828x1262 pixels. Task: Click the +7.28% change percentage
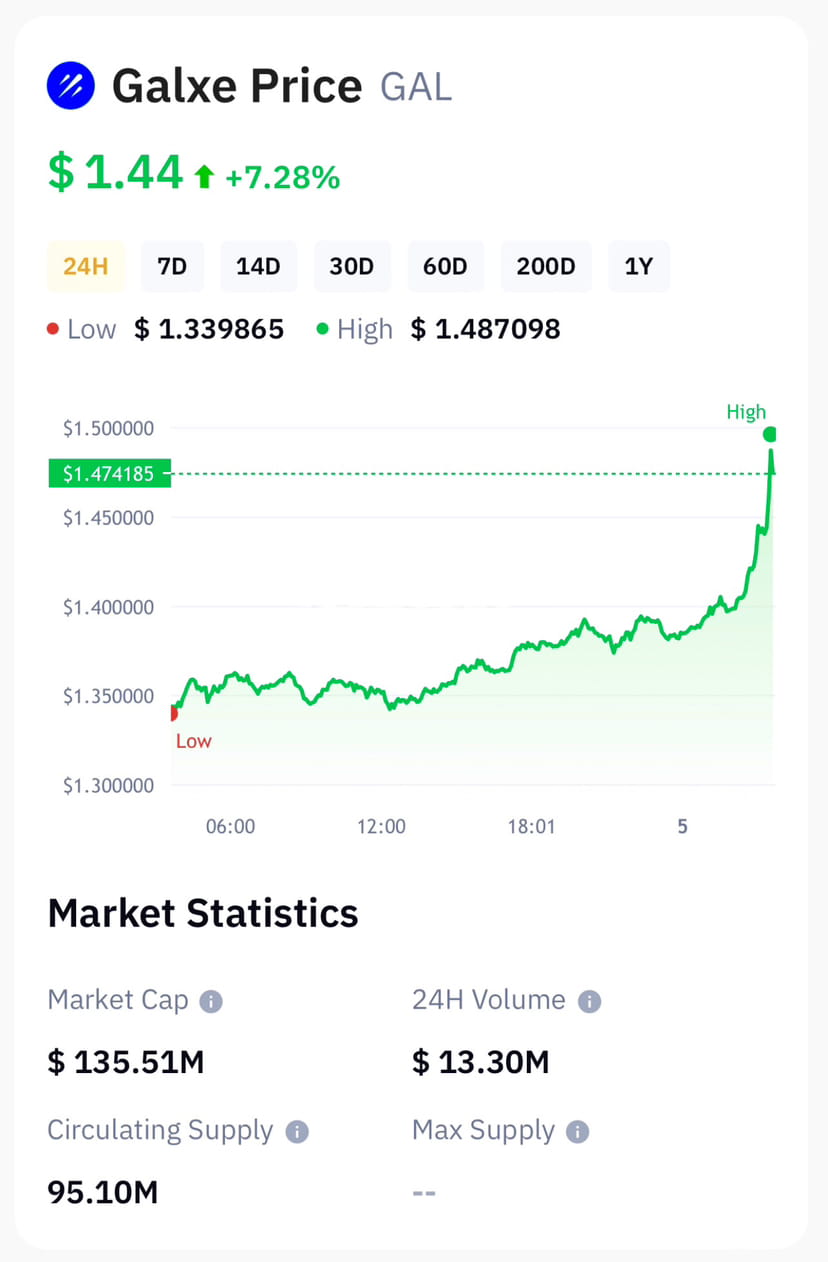(283, 176)
